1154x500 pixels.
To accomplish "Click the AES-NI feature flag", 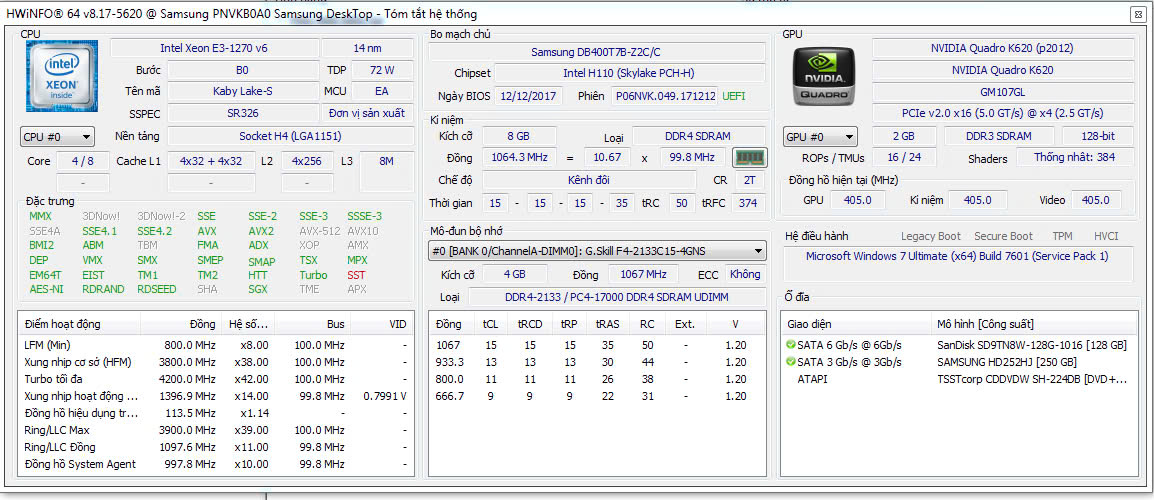I will [x=46, y=289].
